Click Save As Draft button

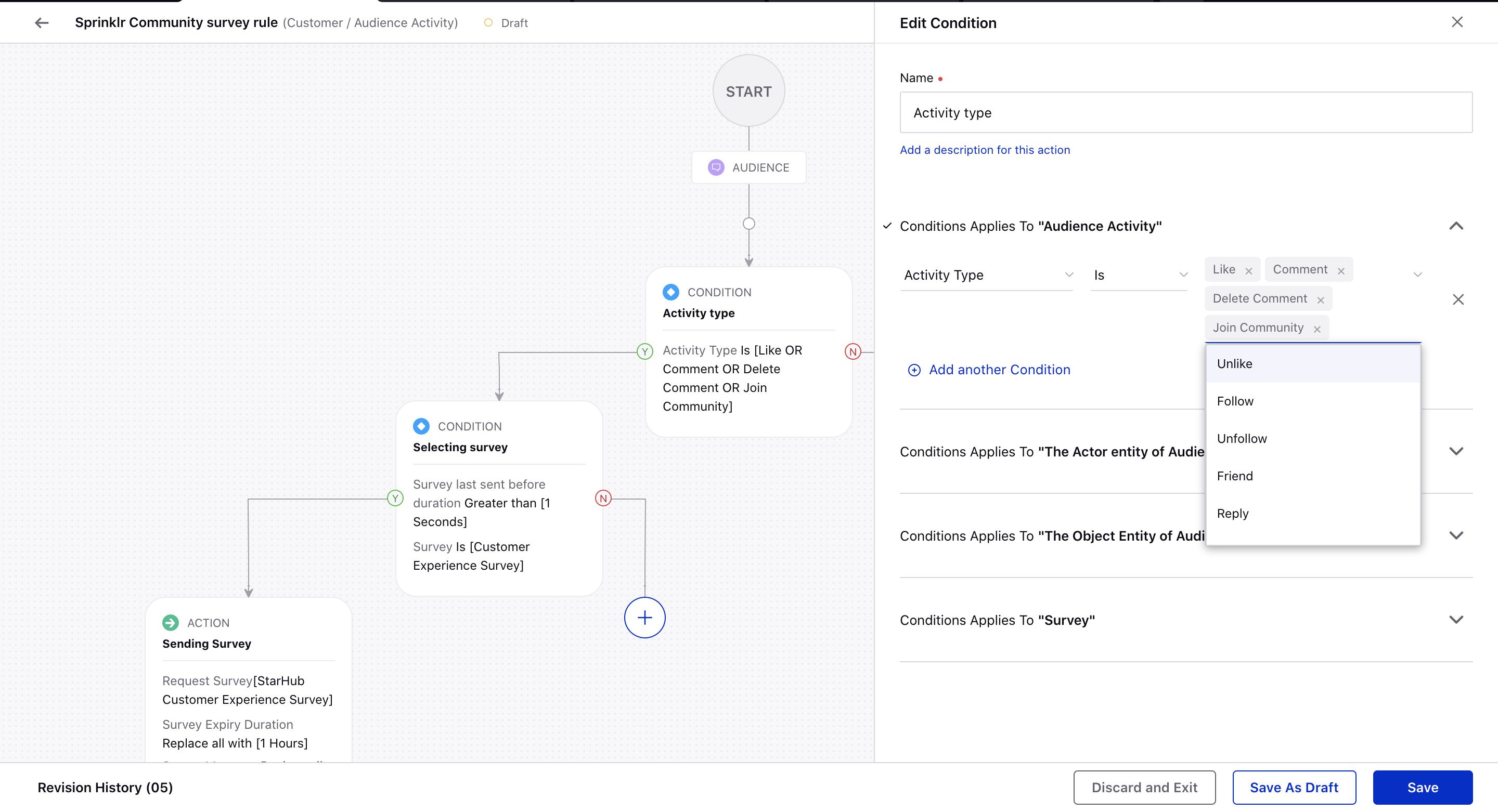coord(1294,788)
